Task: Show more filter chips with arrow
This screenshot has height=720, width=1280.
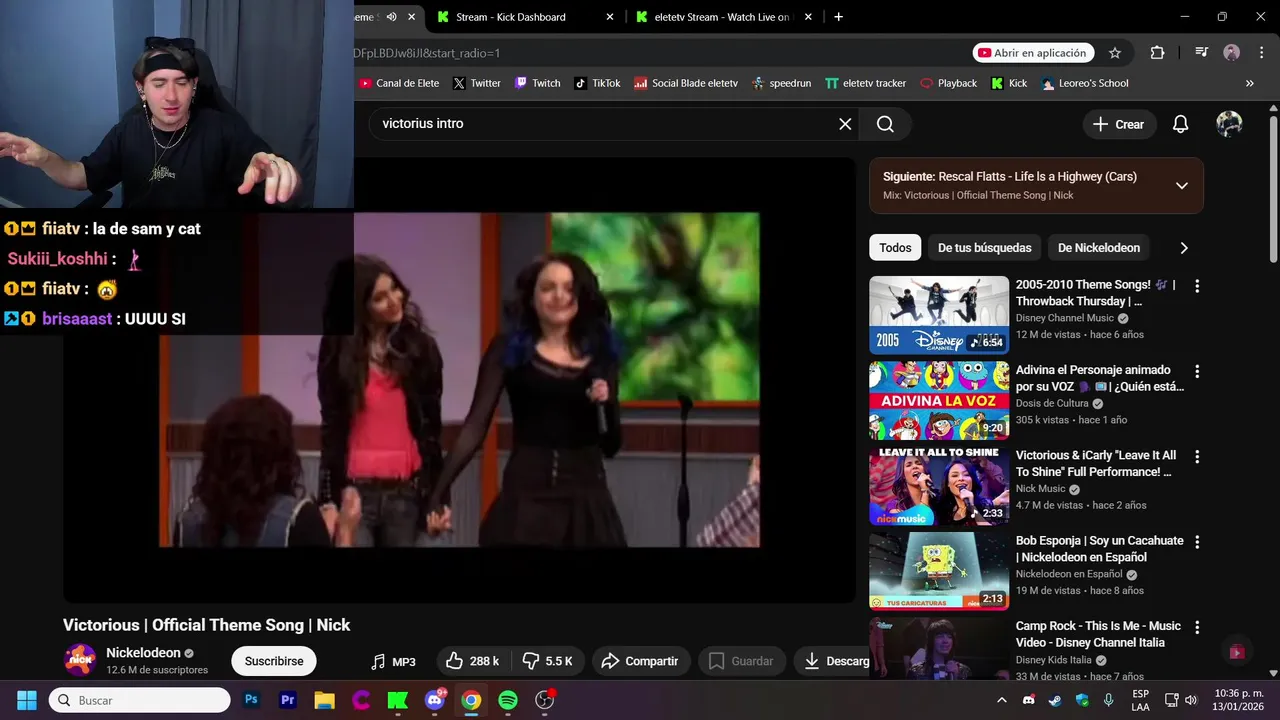Action: 1184,248
